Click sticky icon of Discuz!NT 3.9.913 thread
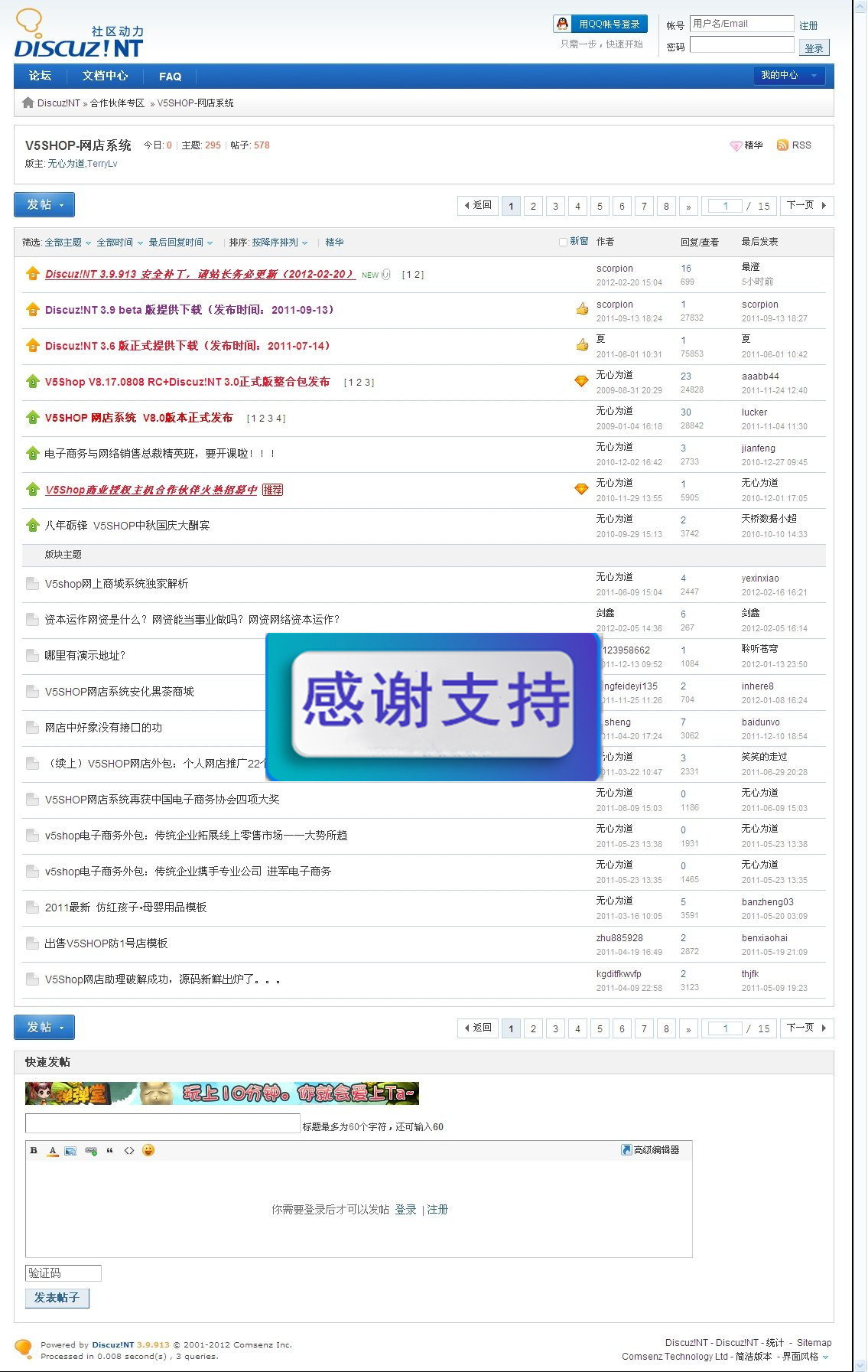This screenshot has width=868, height=1372. (32, 273)
